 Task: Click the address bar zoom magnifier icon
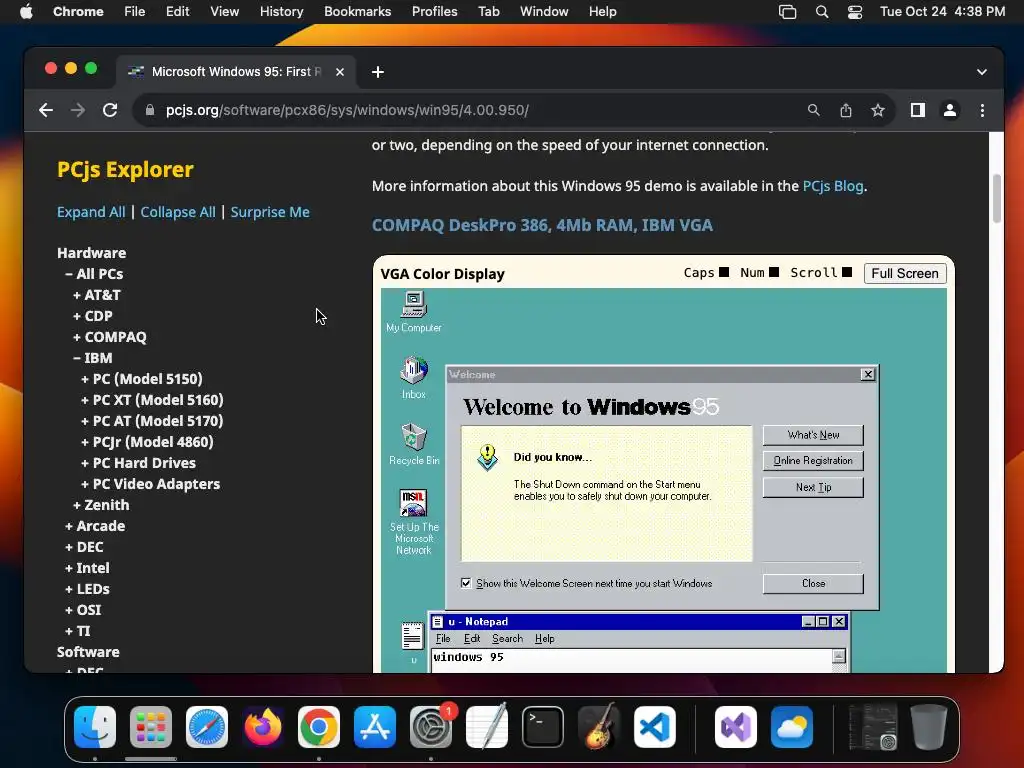click(813, 110)
